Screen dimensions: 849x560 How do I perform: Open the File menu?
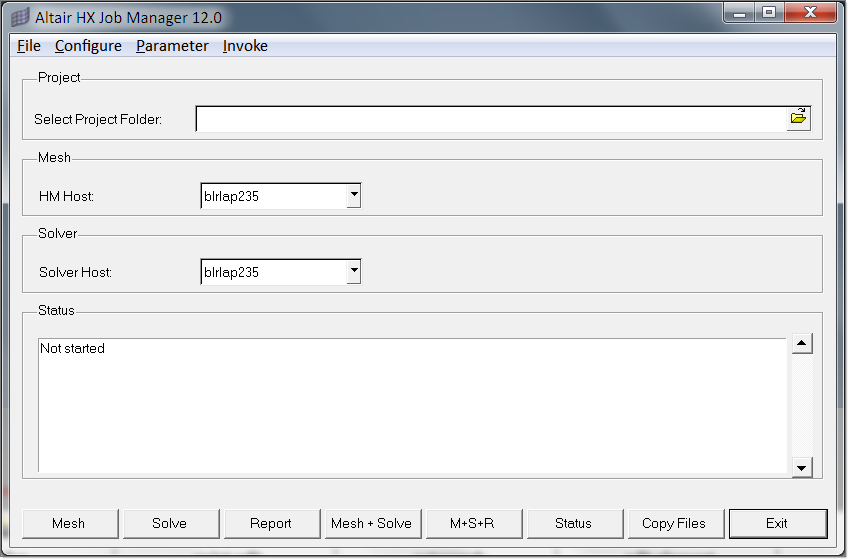tap(29, 46)
